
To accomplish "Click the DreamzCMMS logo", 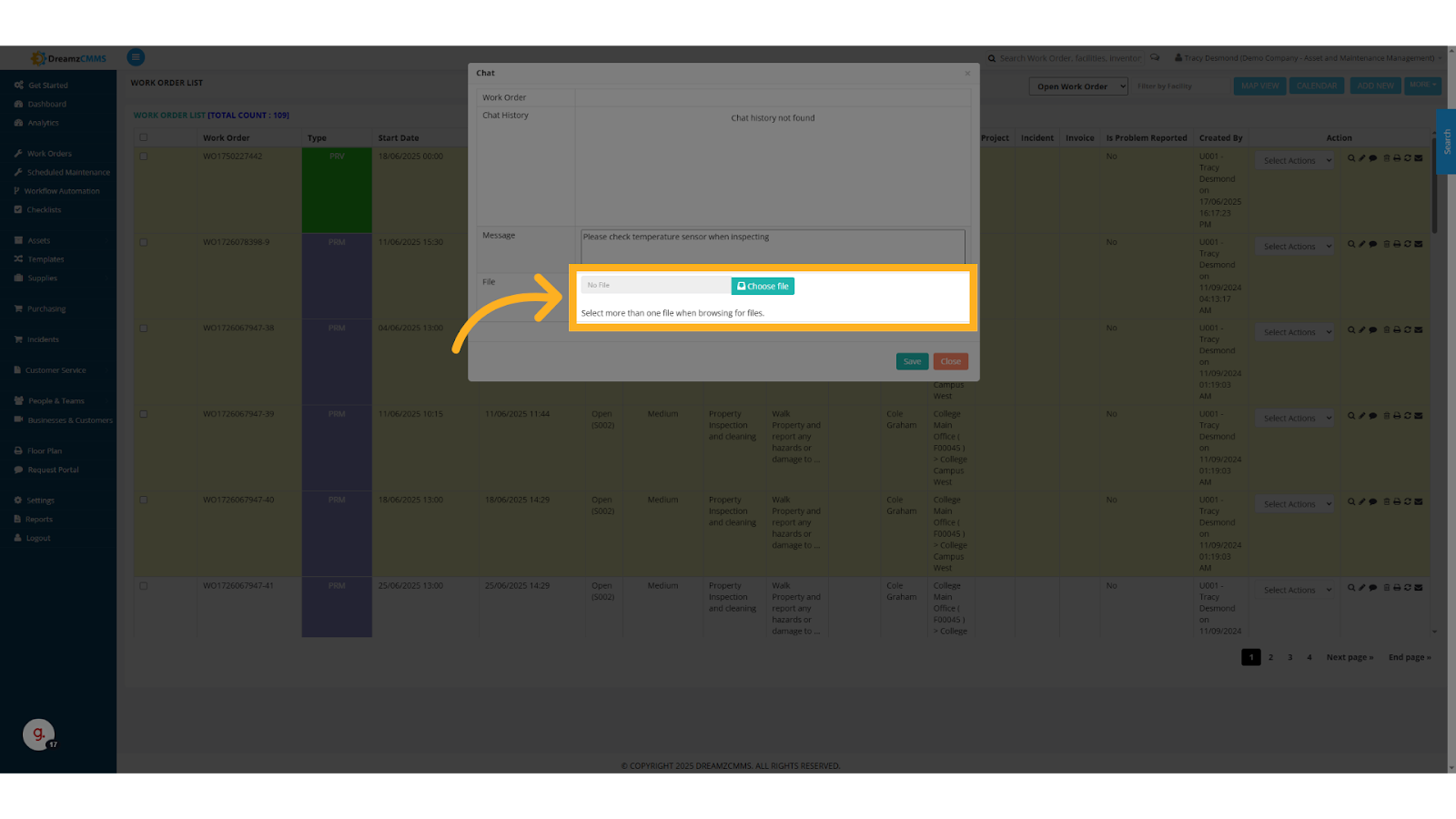I will 68,58.
